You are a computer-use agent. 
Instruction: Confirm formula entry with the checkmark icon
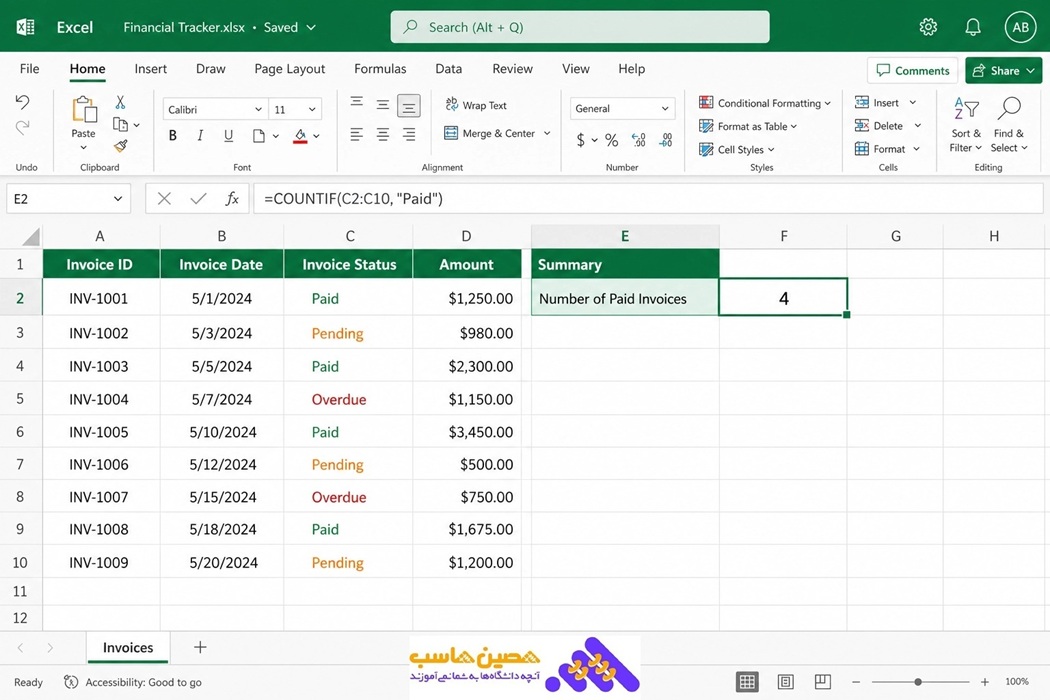(x=198, y=198)
